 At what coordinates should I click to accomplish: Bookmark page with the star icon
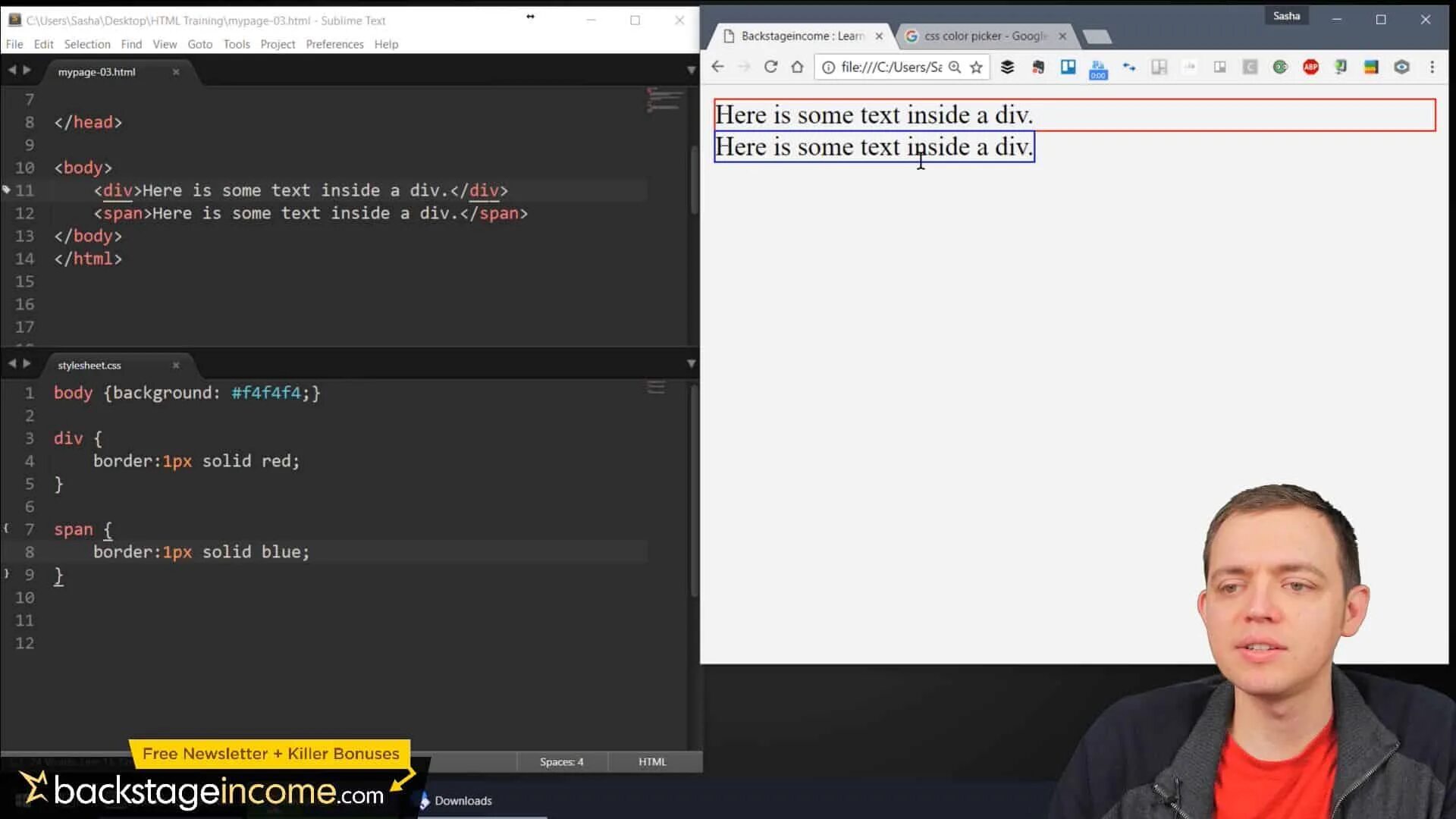[977, 67]
